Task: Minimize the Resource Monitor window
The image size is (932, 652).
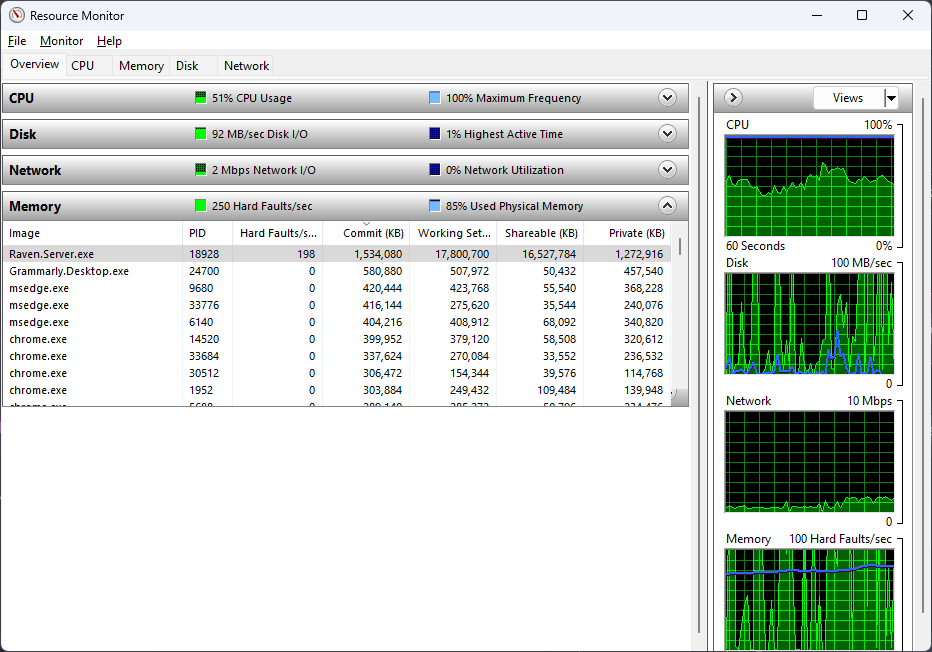Action: (817, 15)
